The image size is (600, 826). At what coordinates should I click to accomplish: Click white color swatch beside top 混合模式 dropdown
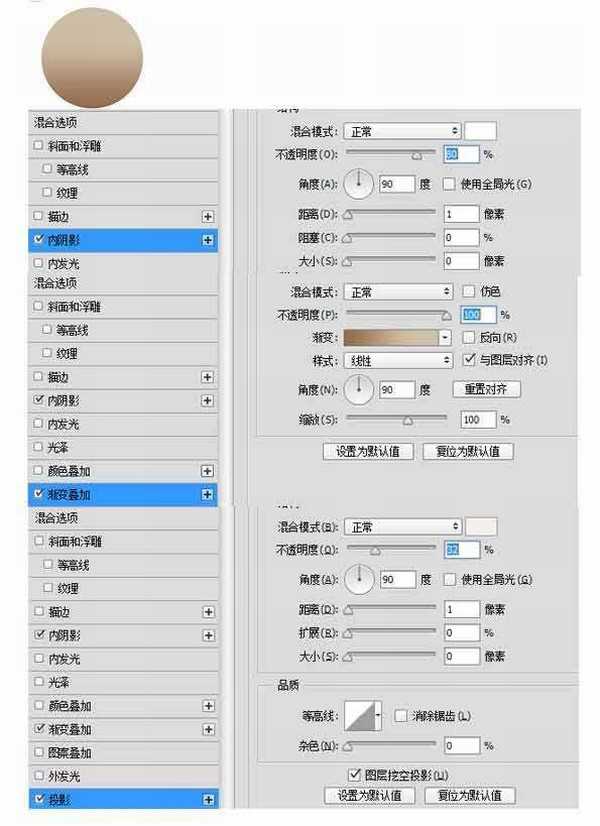pos(481,131)
